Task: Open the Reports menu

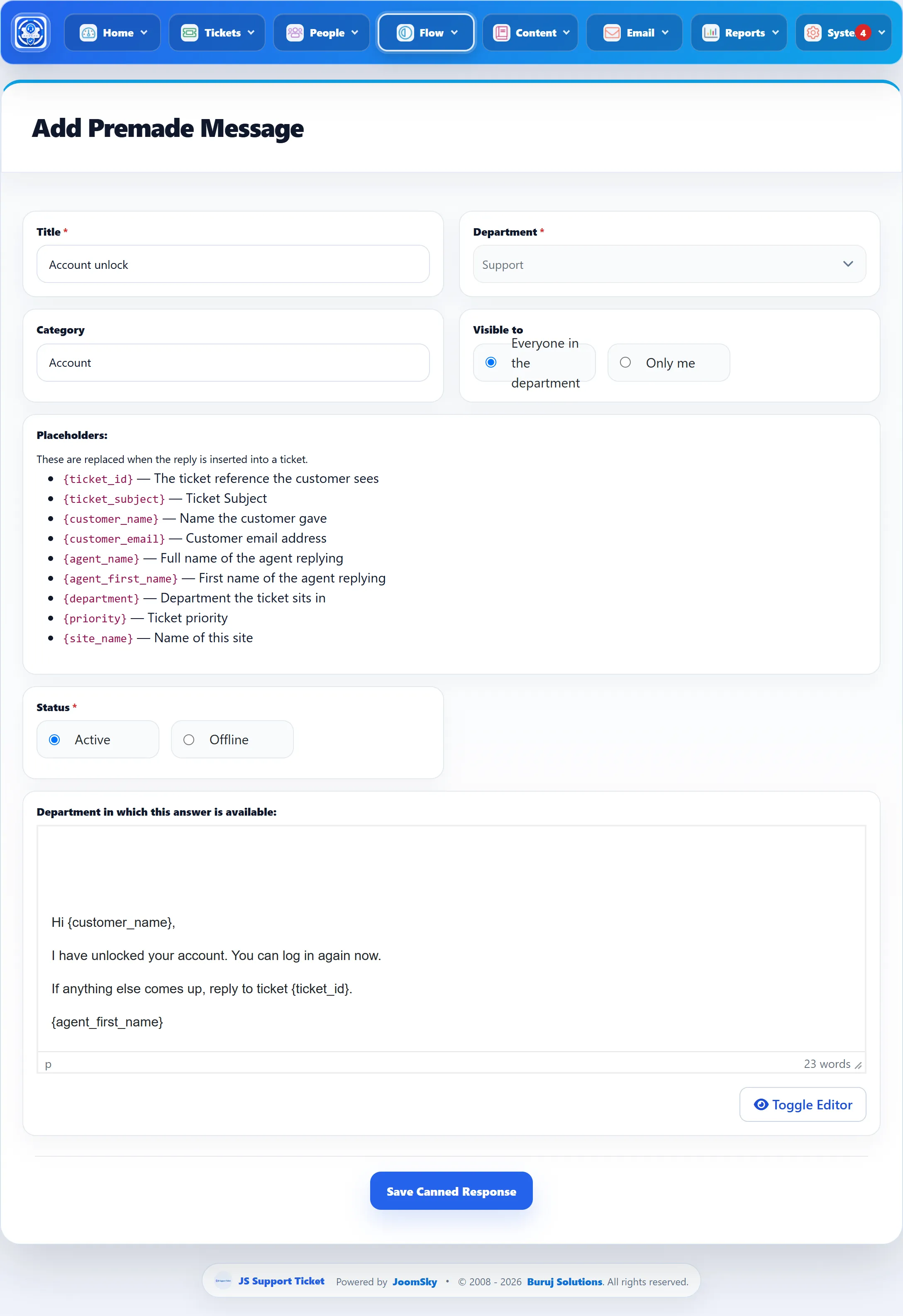Action: [739, 33]
